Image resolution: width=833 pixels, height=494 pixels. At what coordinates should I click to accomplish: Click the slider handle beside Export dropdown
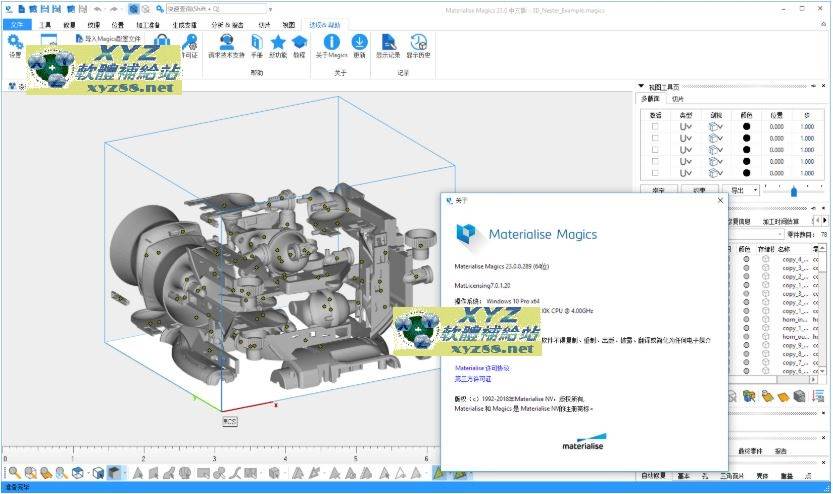click(794, 191)
